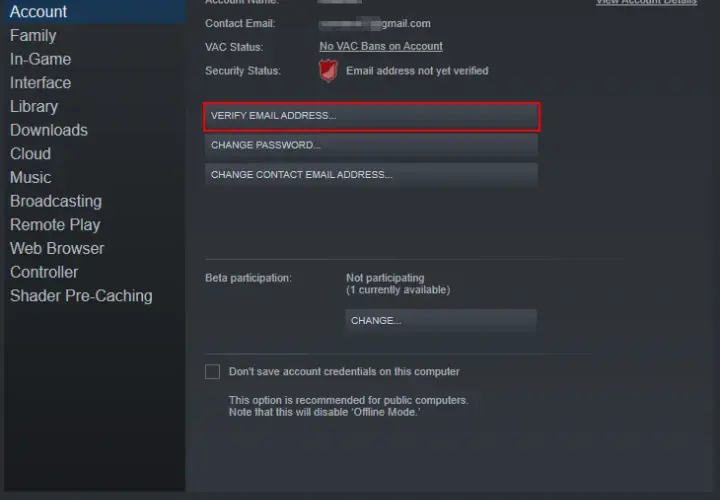The width and height of the screenshot is (720, 500).
Task: Click 'This option is recommended for public computers' note
Action: point(349,400)
